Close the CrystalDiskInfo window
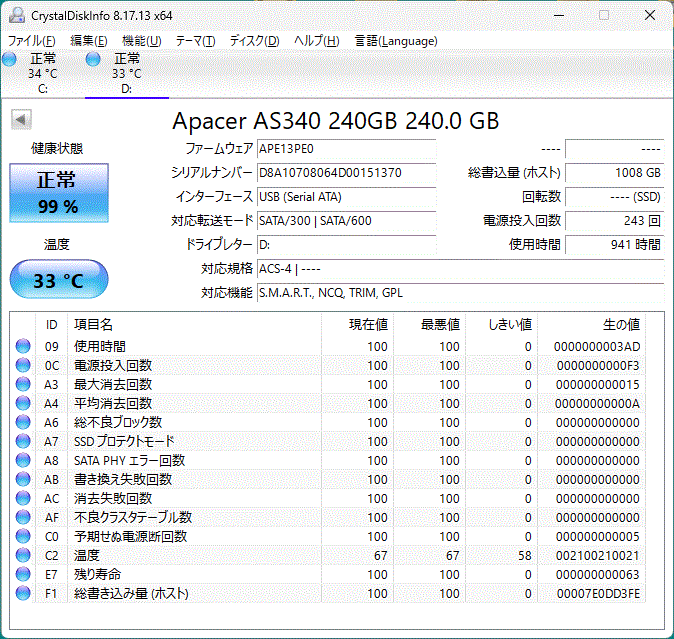Screen dimensions: 674x639 click(650, 15)
